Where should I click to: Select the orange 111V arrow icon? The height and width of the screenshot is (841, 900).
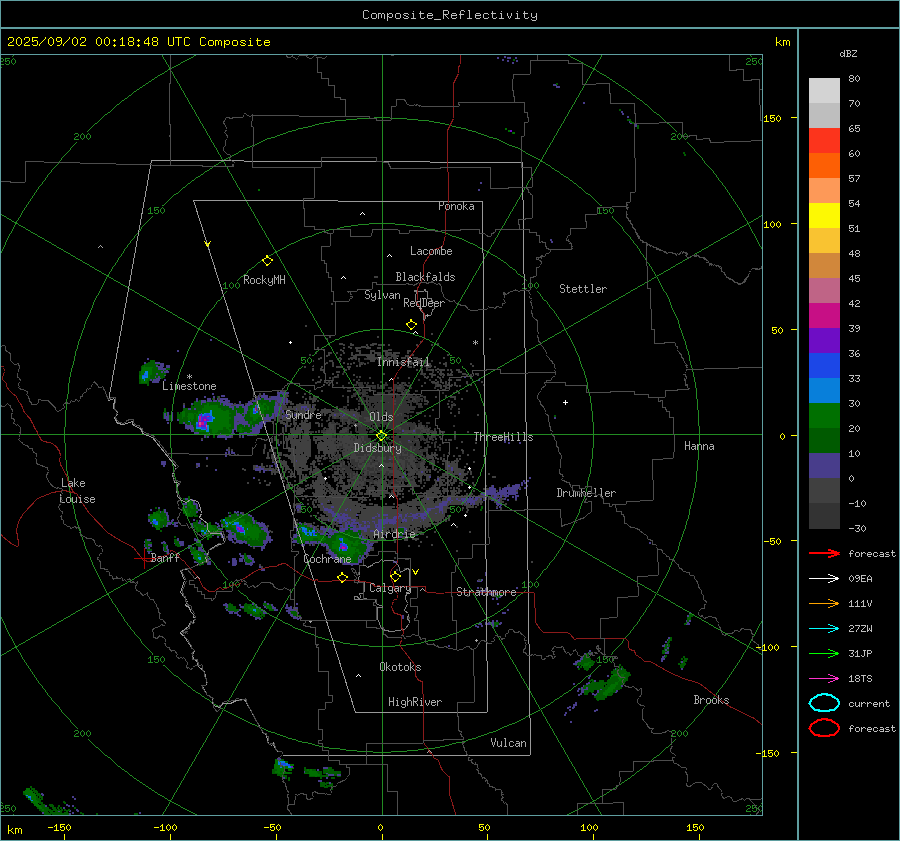(x=824, y=603)
